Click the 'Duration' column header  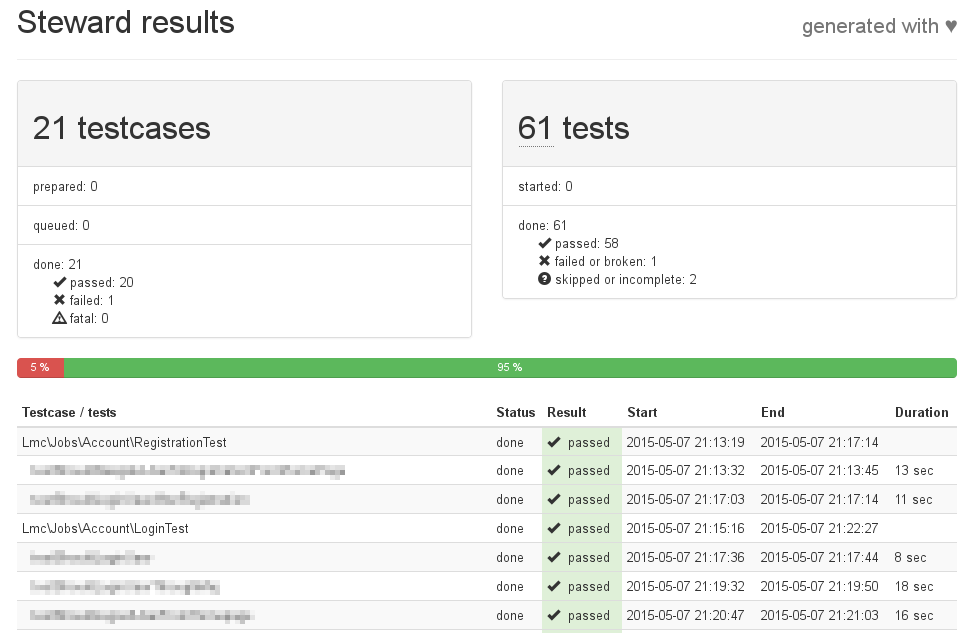pyautogui.click(x=921, y=412)
